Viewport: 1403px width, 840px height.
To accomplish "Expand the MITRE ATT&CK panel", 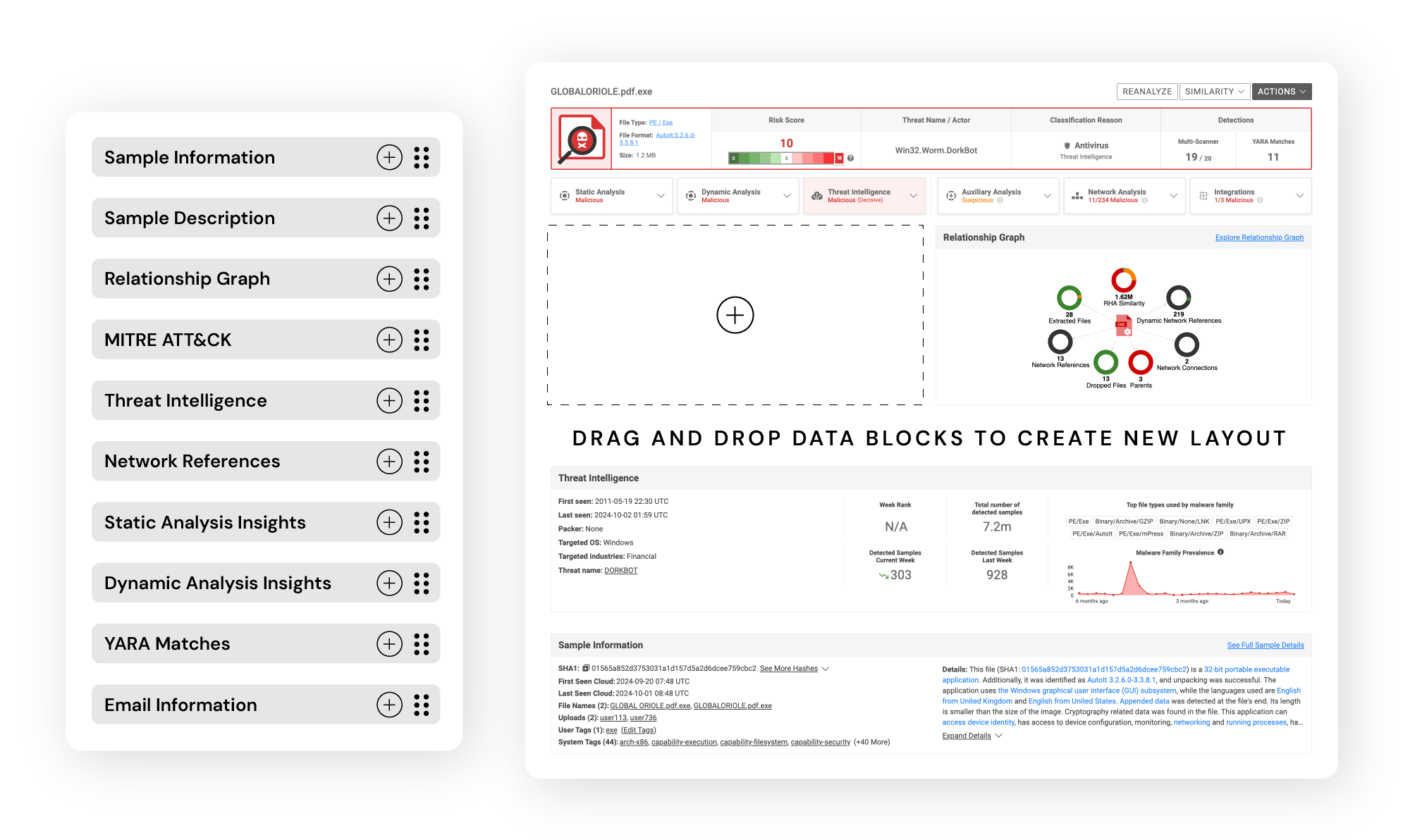I will 390,340.
